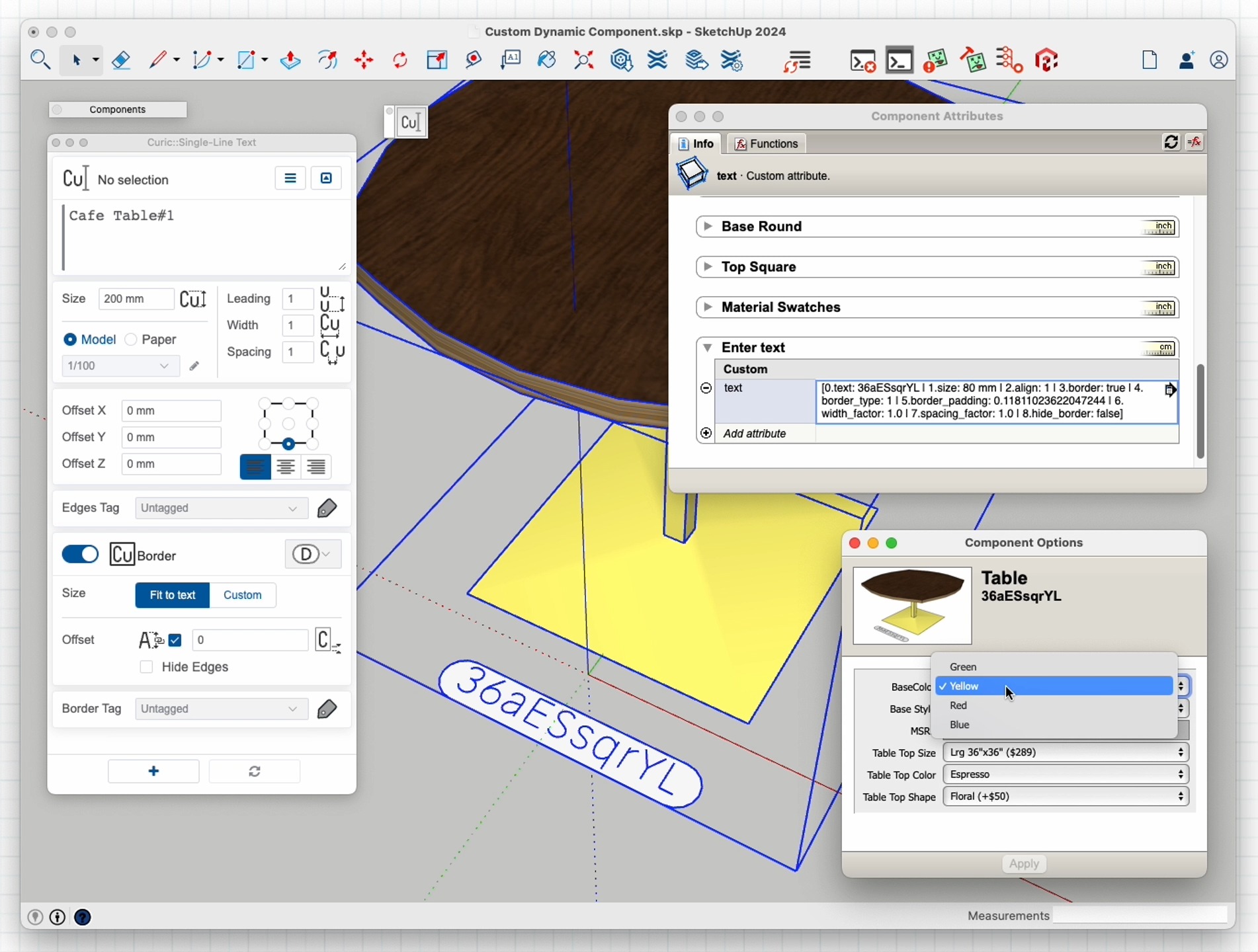1258x952 pixels.
Task: Expand the Top Square attribute group
Action: [x=708, y=267]
